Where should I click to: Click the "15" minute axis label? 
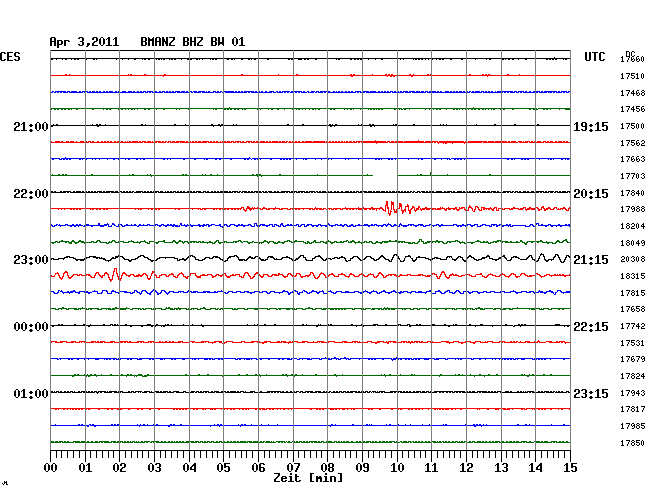tap(570, 468)
